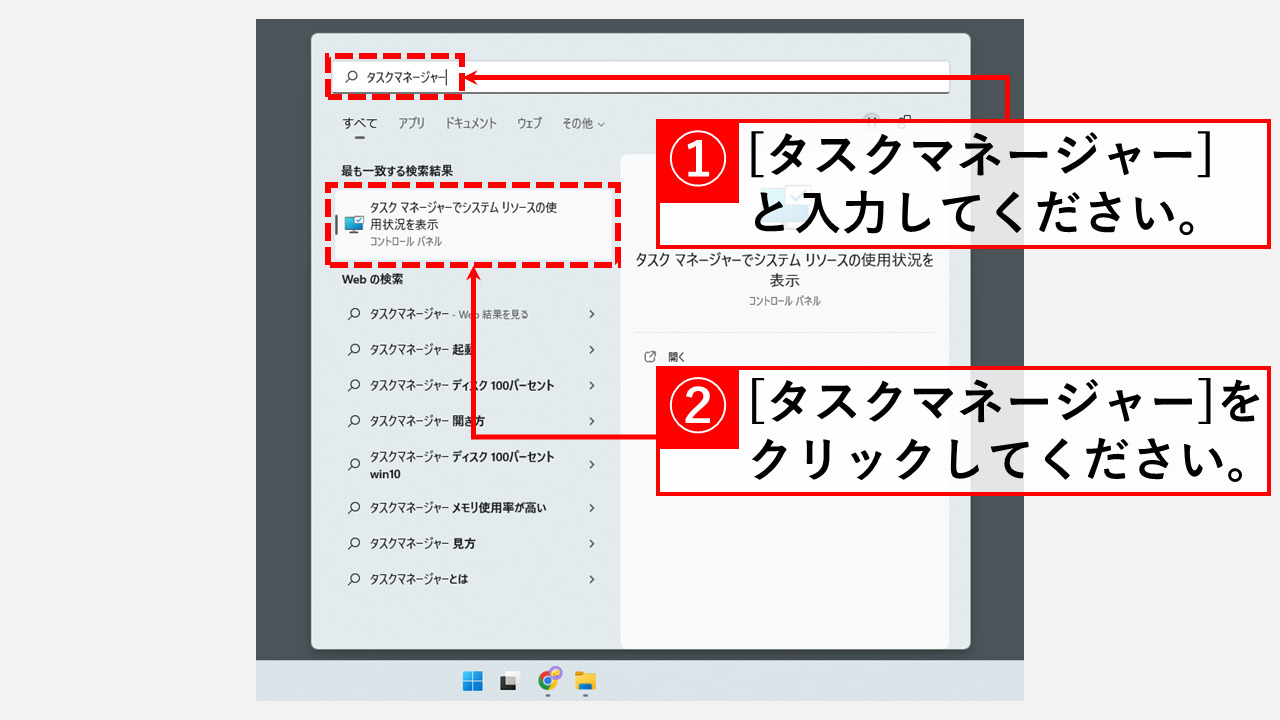Screen dimensions: 1280x720
Task: Click the Task View icon on the taskbar
Action: pos(508,678)
